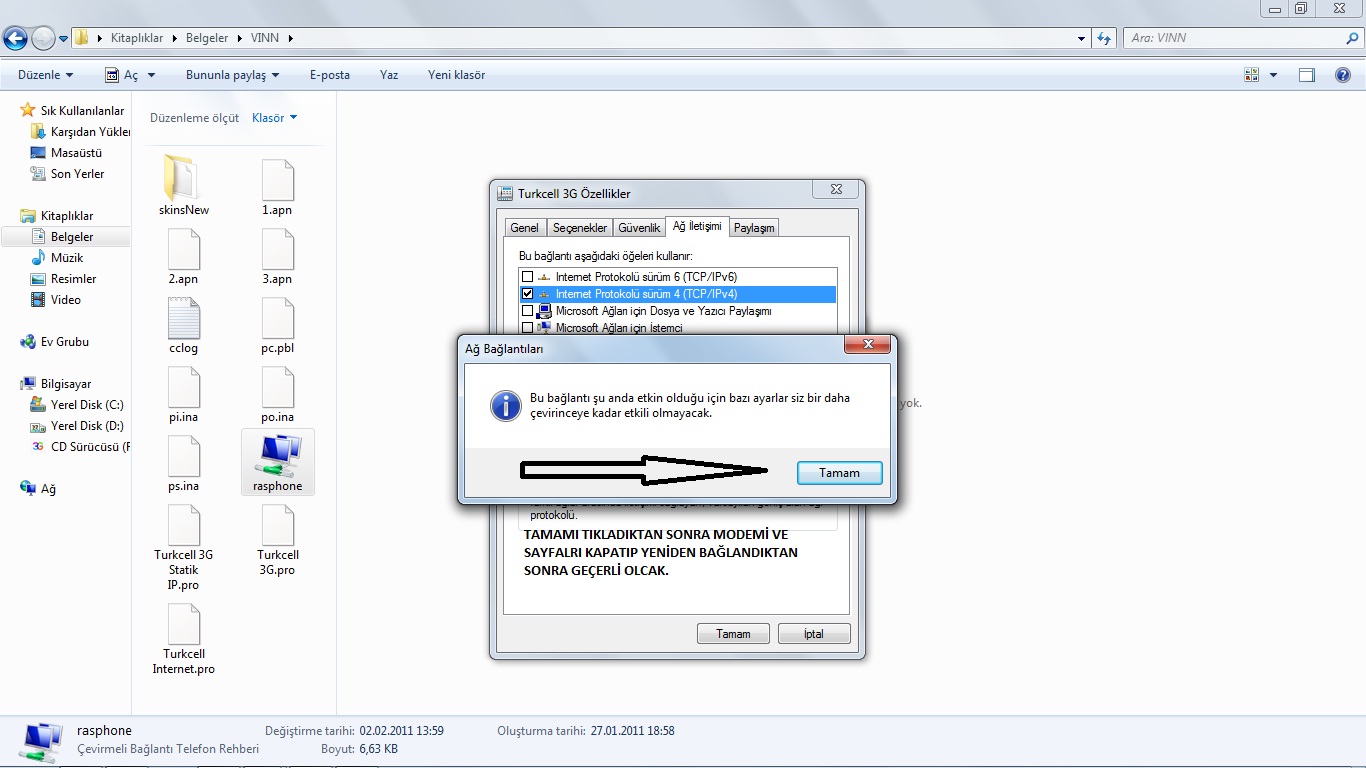Click Yaz in the Explorer toolbar
Viewport: 1366px width, 768px height.
tap(389, 75)
